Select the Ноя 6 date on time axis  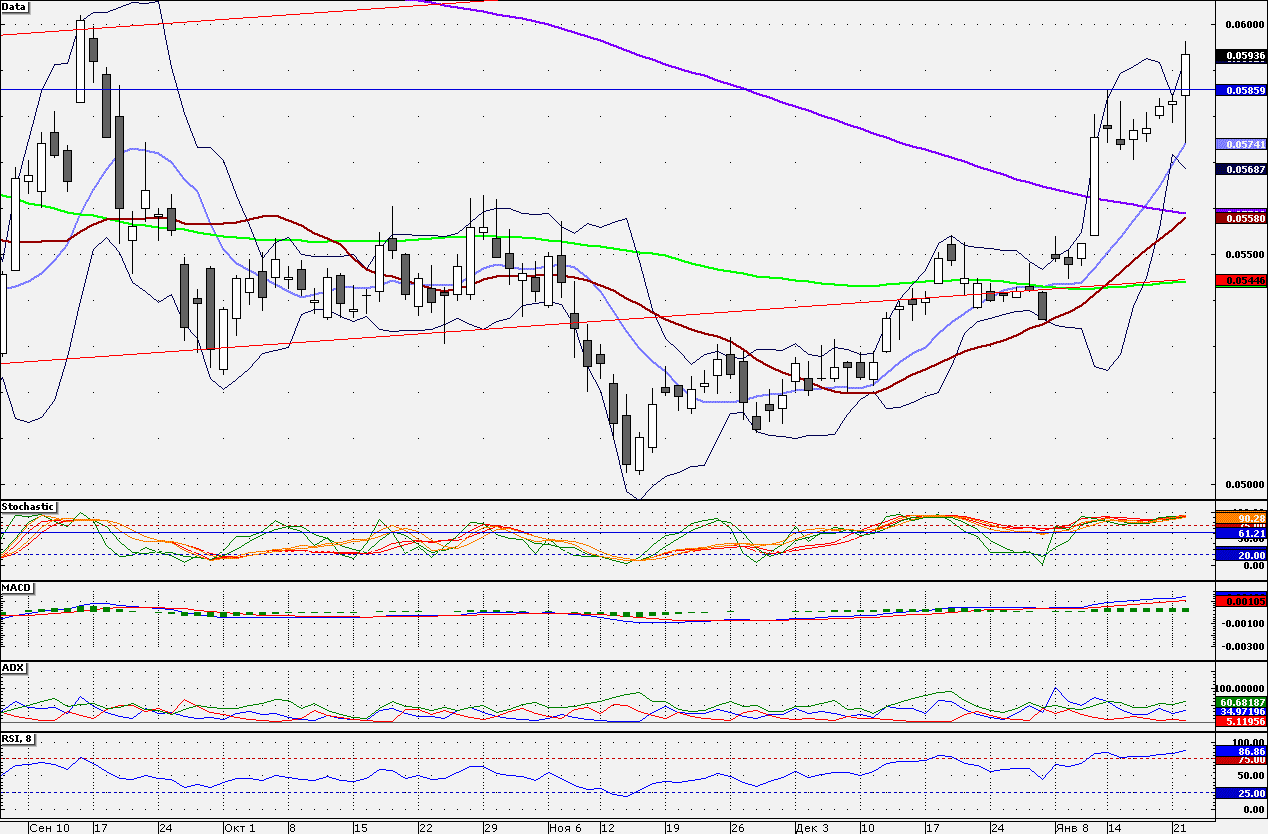tap(567, 828)
